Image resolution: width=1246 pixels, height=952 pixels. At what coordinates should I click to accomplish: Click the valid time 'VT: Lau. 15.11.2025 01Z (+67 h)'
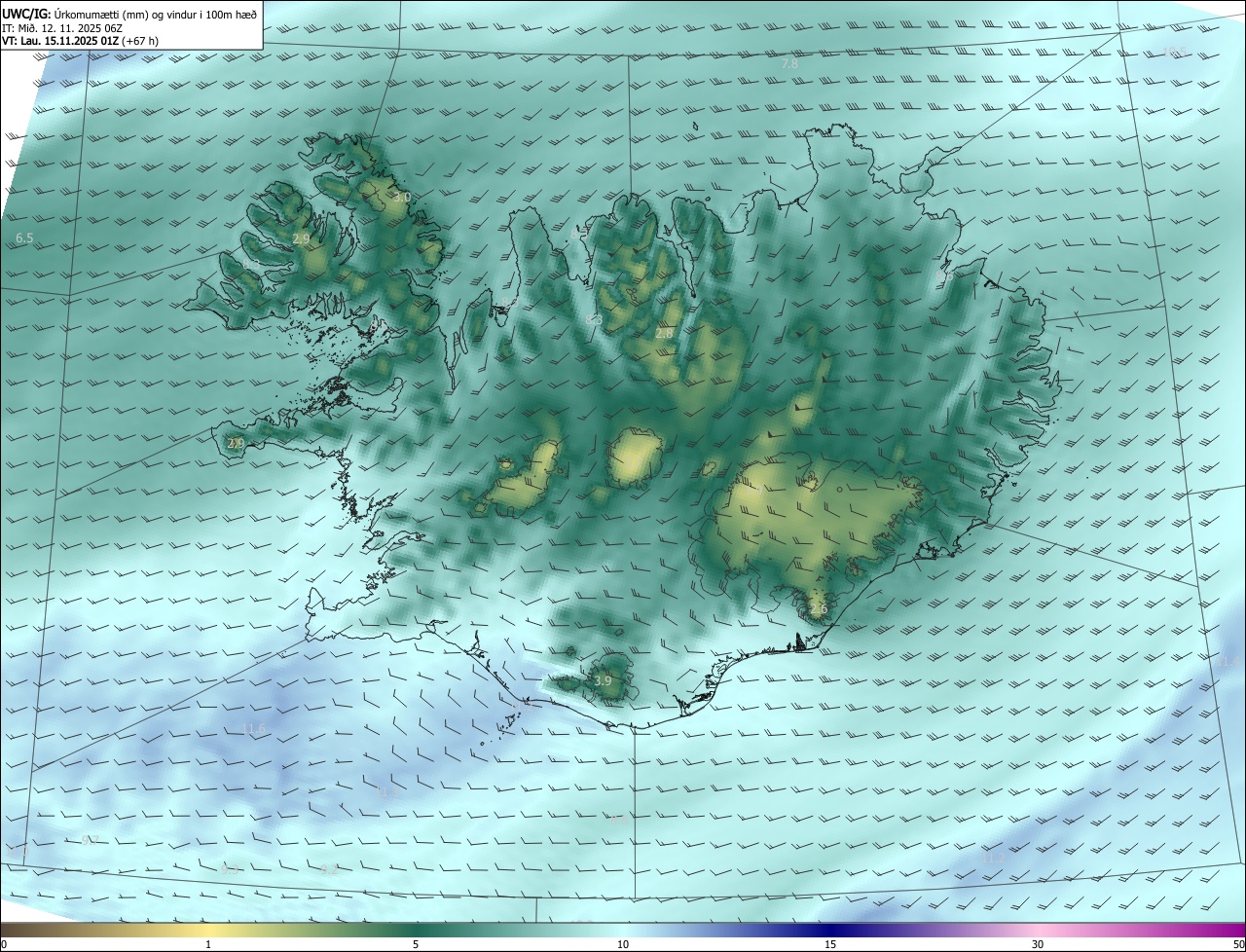click(80, 41)
